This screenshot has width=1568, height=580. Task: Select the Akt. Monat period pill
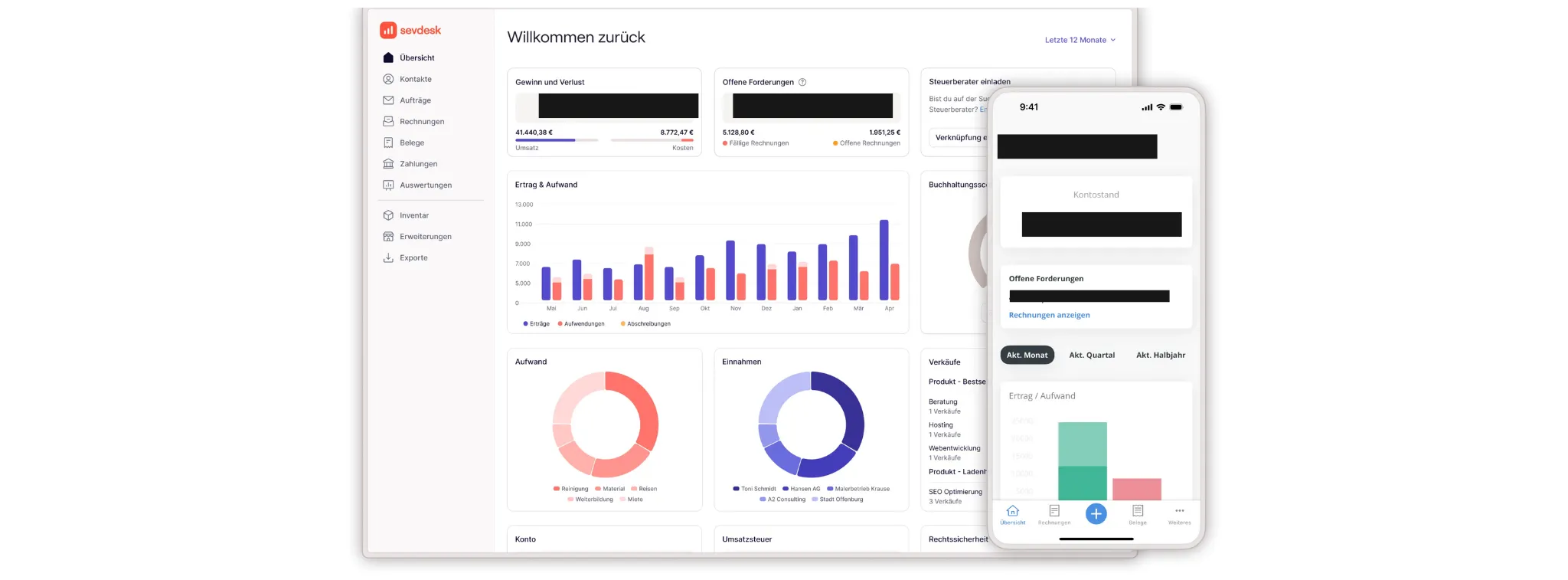[1027, 355]
